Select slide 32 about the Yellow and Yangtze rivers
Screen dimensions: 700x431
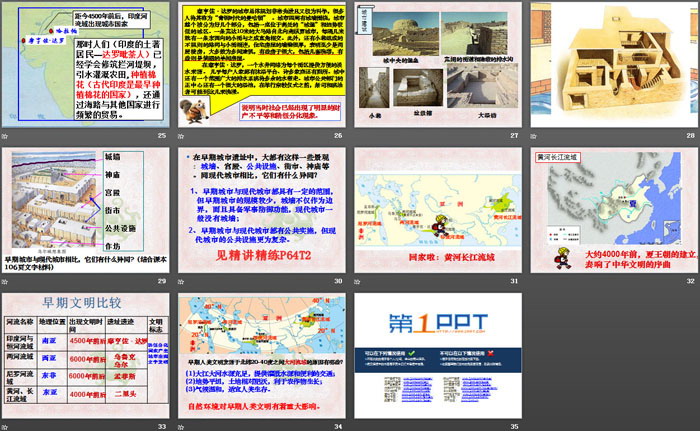(x=613, y=210)
